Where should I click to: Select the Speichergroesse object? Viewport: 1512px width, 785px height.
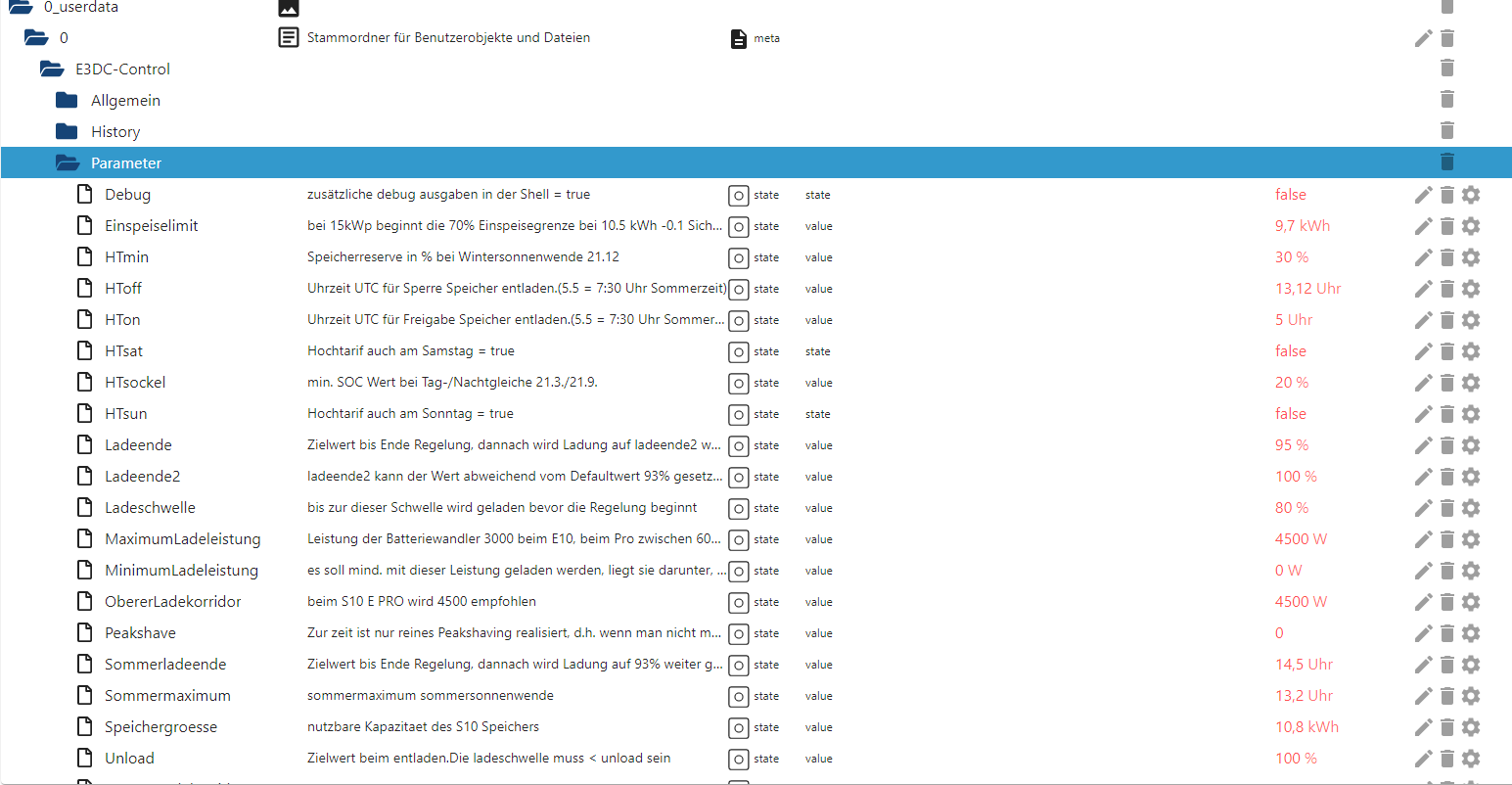[756, 727]
